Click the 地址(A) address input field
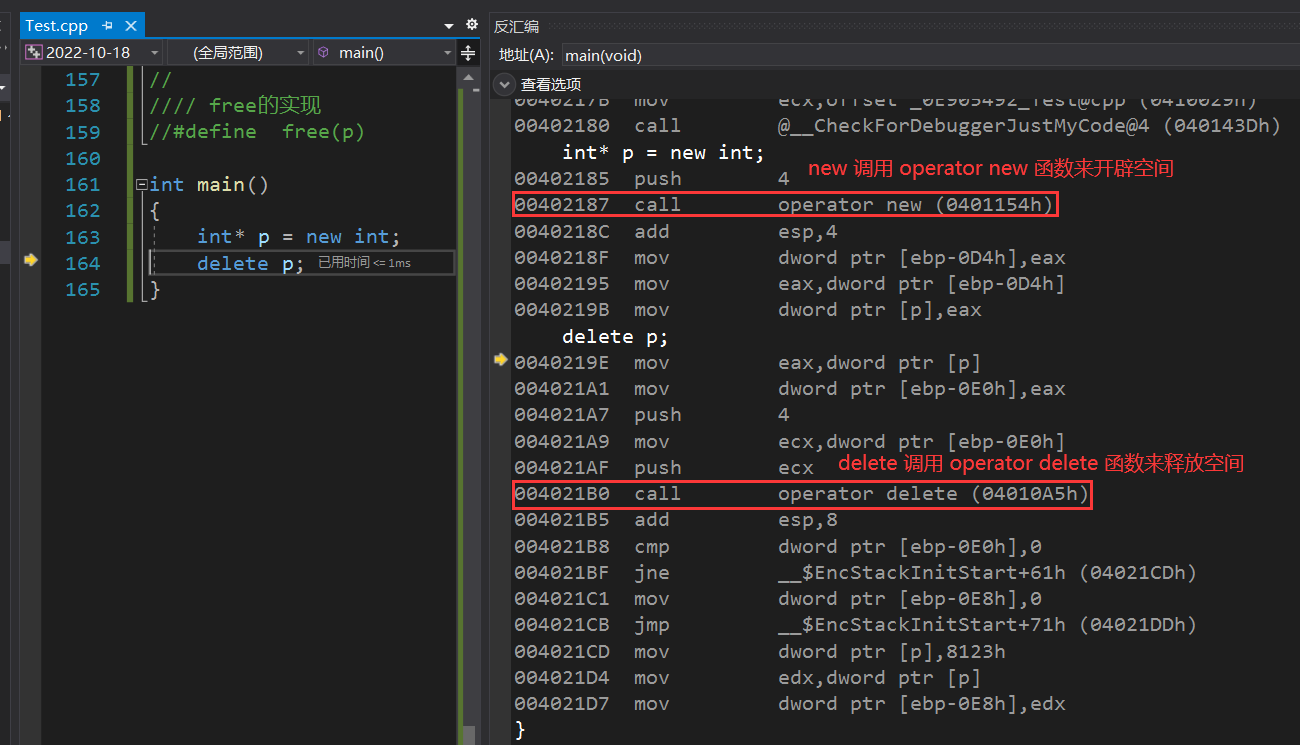Viewport: 1300px width, 745px height. (x=928, y=55)
